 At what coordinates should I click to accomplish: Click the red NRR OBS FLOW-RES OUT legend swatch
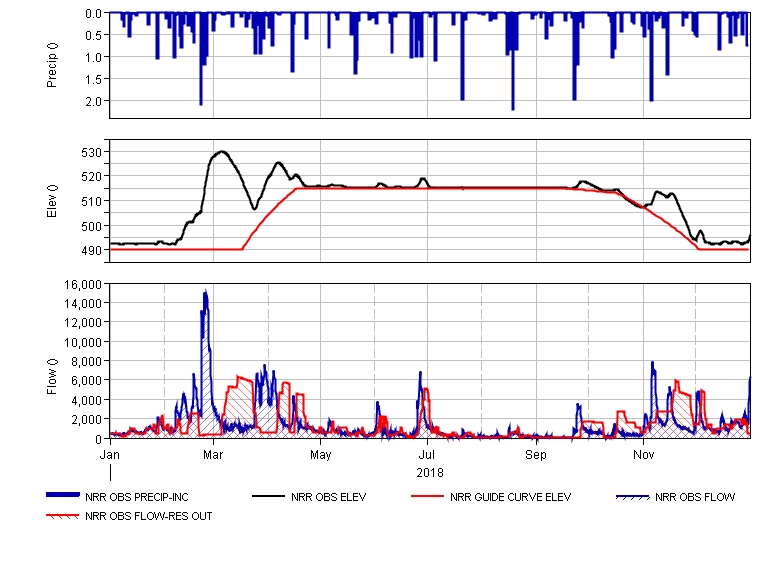coord(63,516)
